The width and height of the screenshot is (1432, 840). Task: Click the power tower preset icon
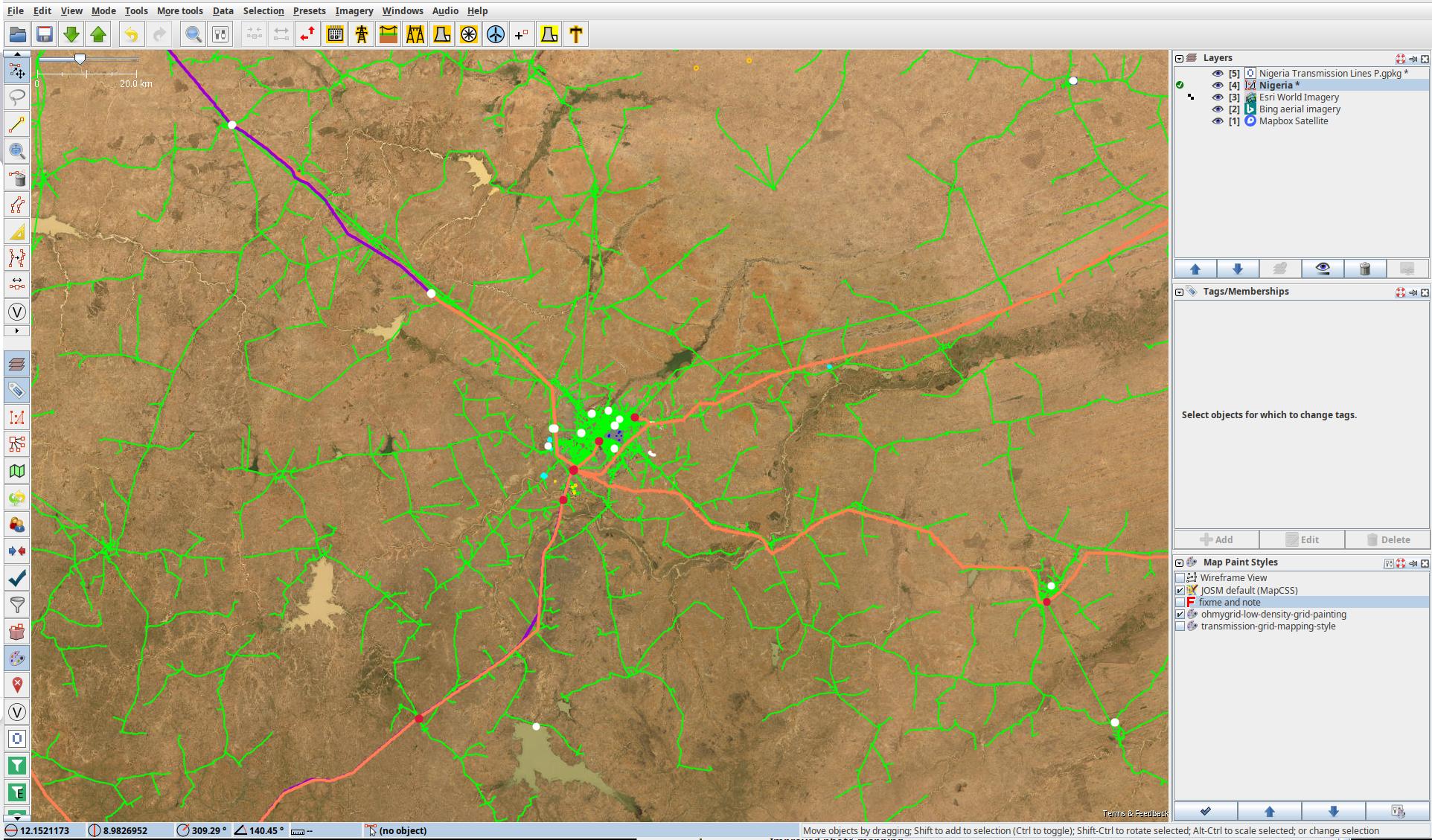tap(362, 34)
